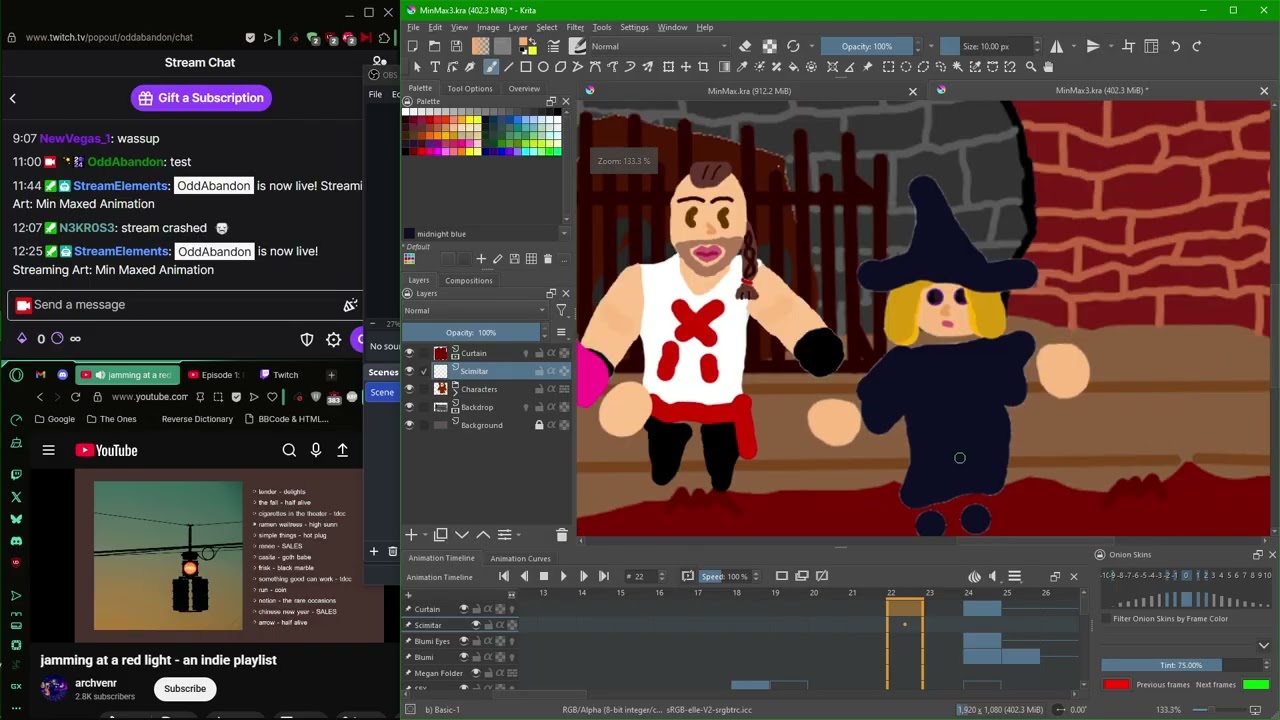Open the layer filter funnel icon
1280x720 pixels.
(561, 311)
